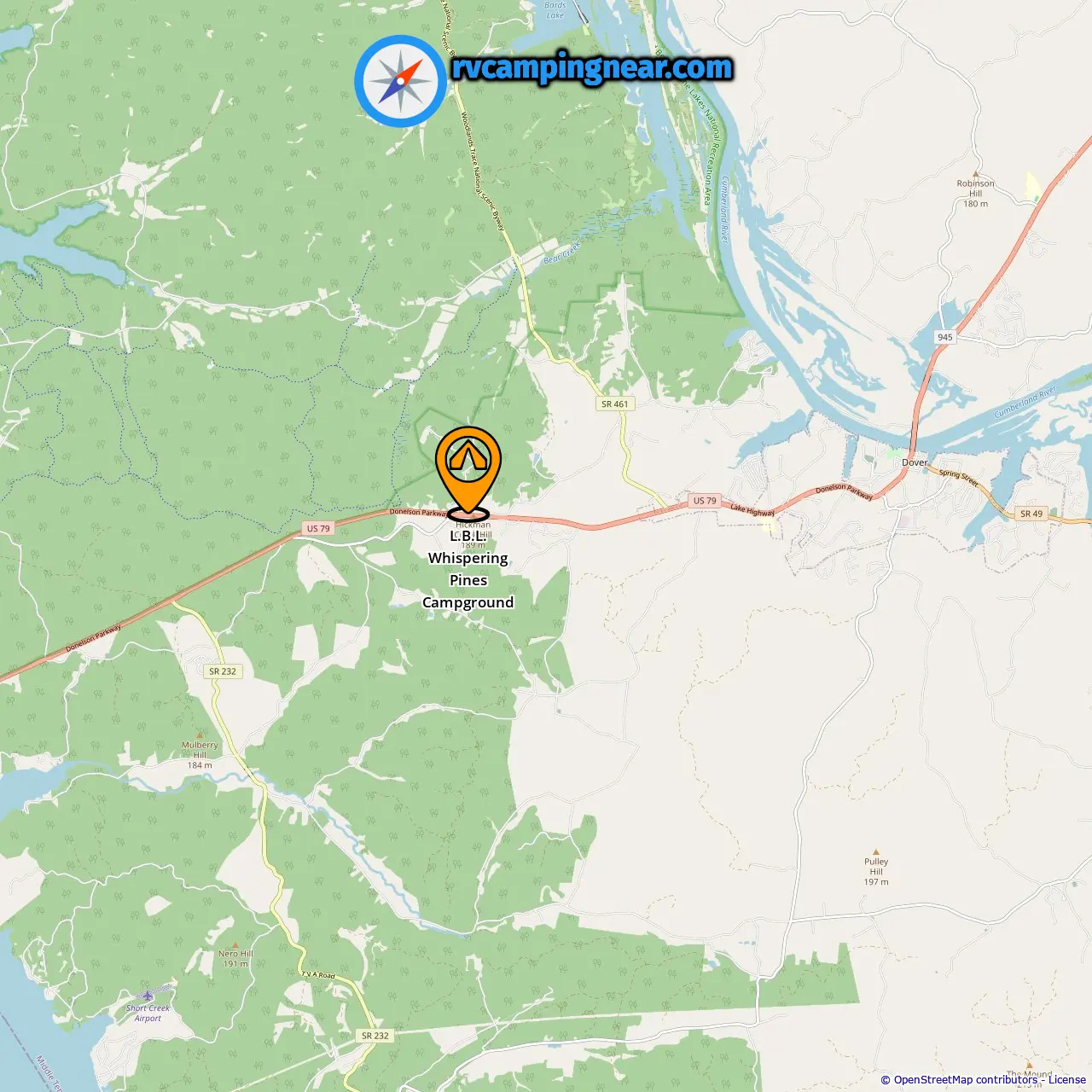Click the Robinson Hill peak marker
Screen dimensions: 1092x1092
tap(976, 173)
